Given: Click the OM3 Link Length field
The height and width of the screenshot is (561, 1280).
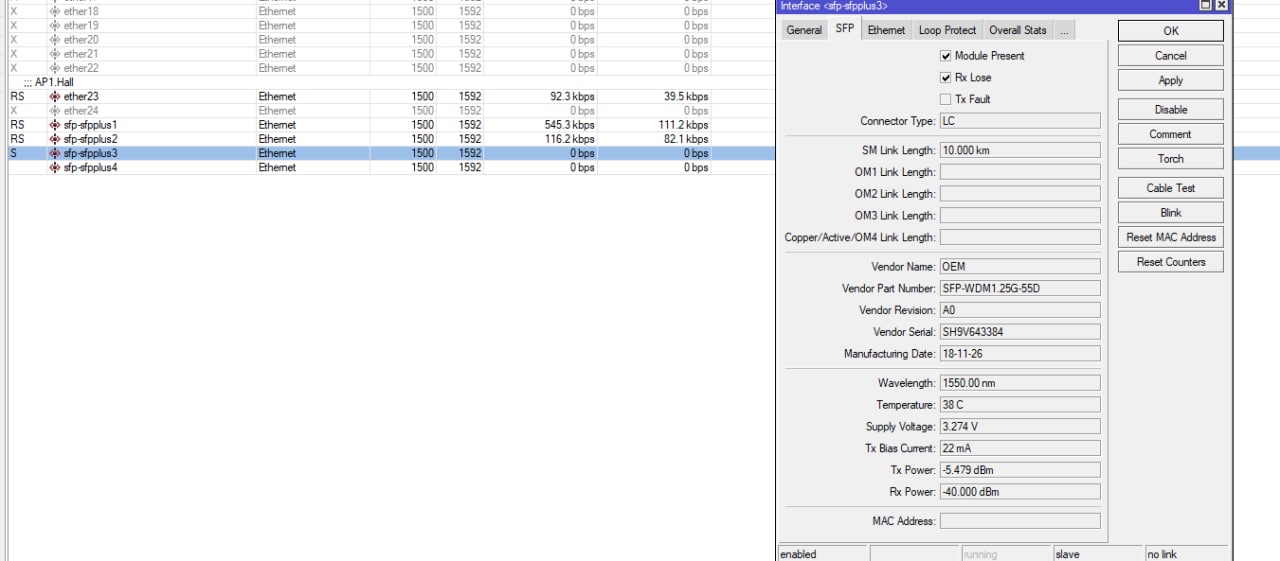Looking at the screenshot, I should coord(1020,216).
